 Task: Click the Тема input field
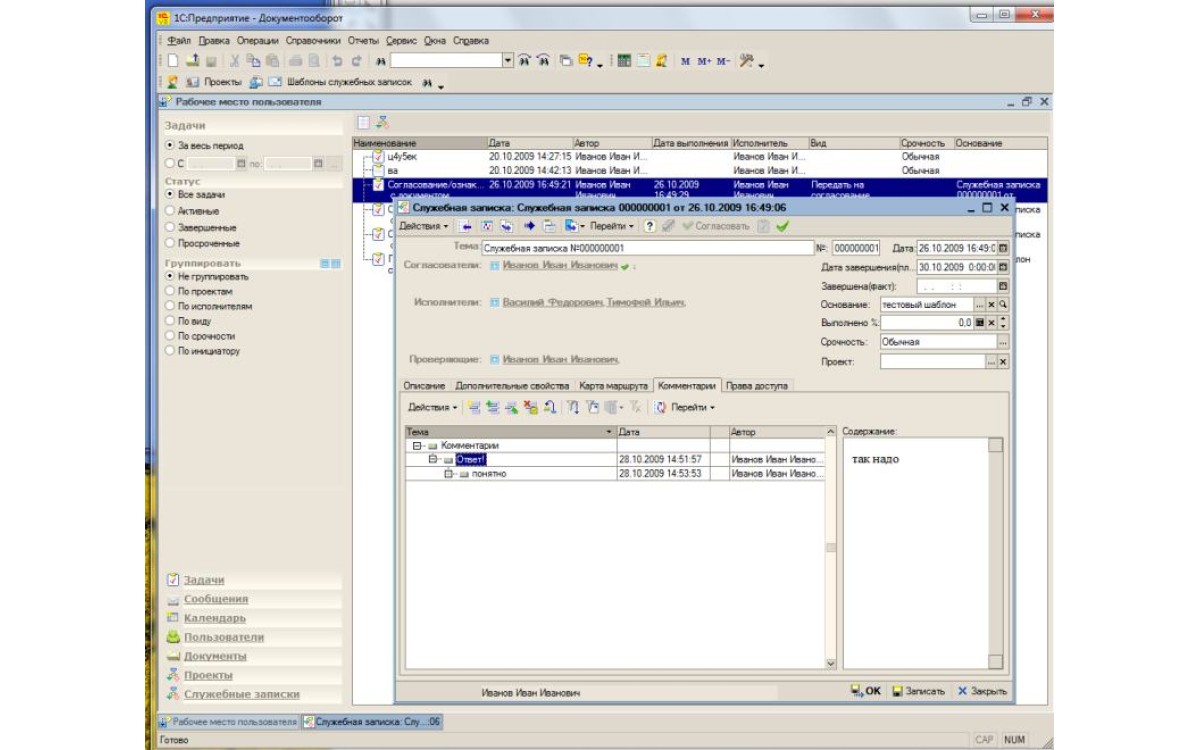click(647, 247)
